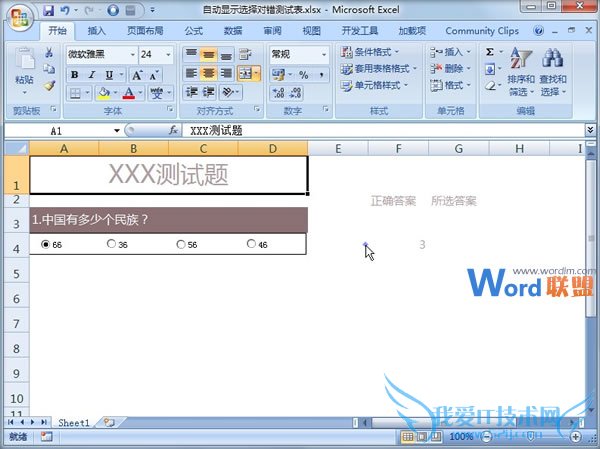Switch to the 数据 ribbon tab
Screen dimensions: 600x449
pyautogui.click(x=233, y=31)
